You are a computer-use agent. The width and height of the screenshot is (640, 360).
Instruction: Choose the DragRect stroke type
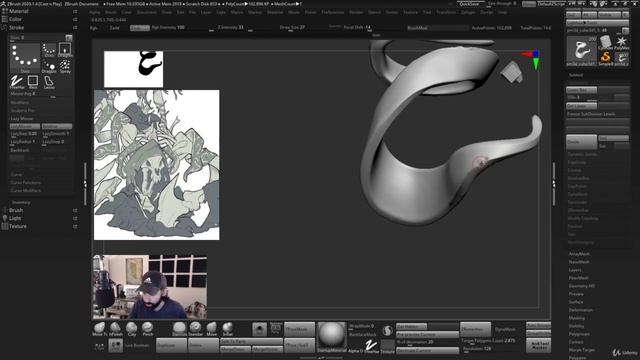click(x=65, y=50)
